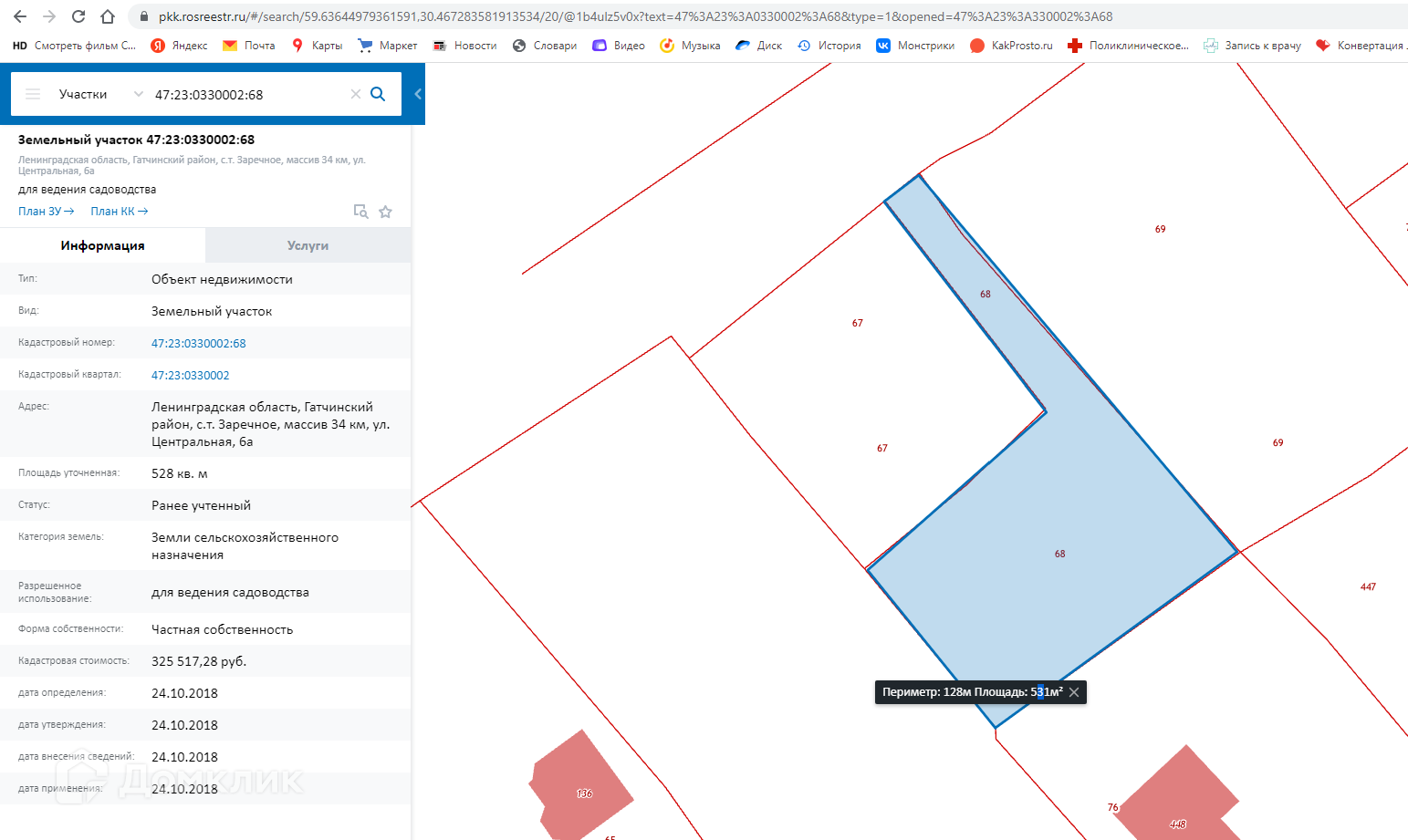This screenshot has height=840, width=1408.
Task: Click parcel label 447 on map
Action: pyautogui.click(x=1368, y=586)
